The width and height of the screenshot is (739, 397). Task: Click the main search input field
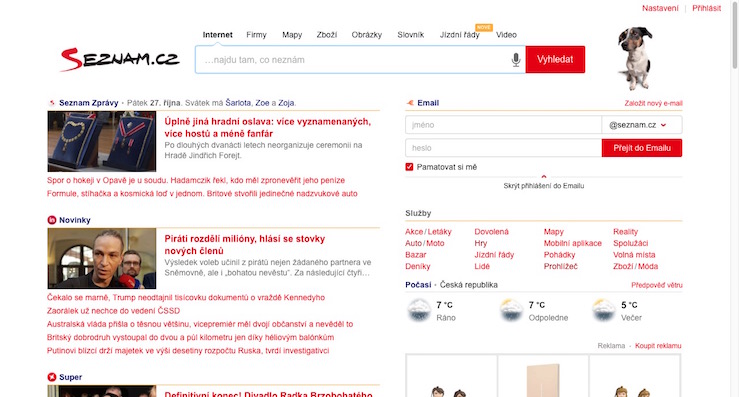[x=353, y=60]
